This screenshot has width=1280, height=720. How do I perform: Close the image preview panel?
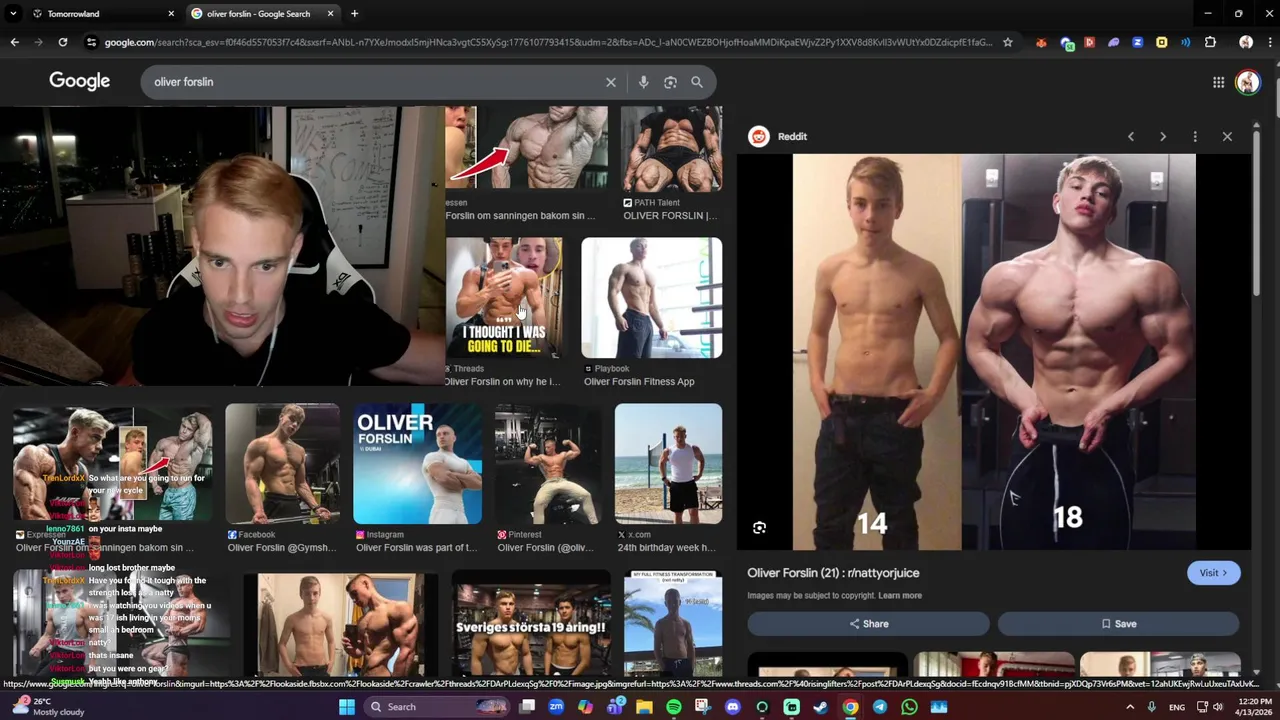coord(1227,136)
